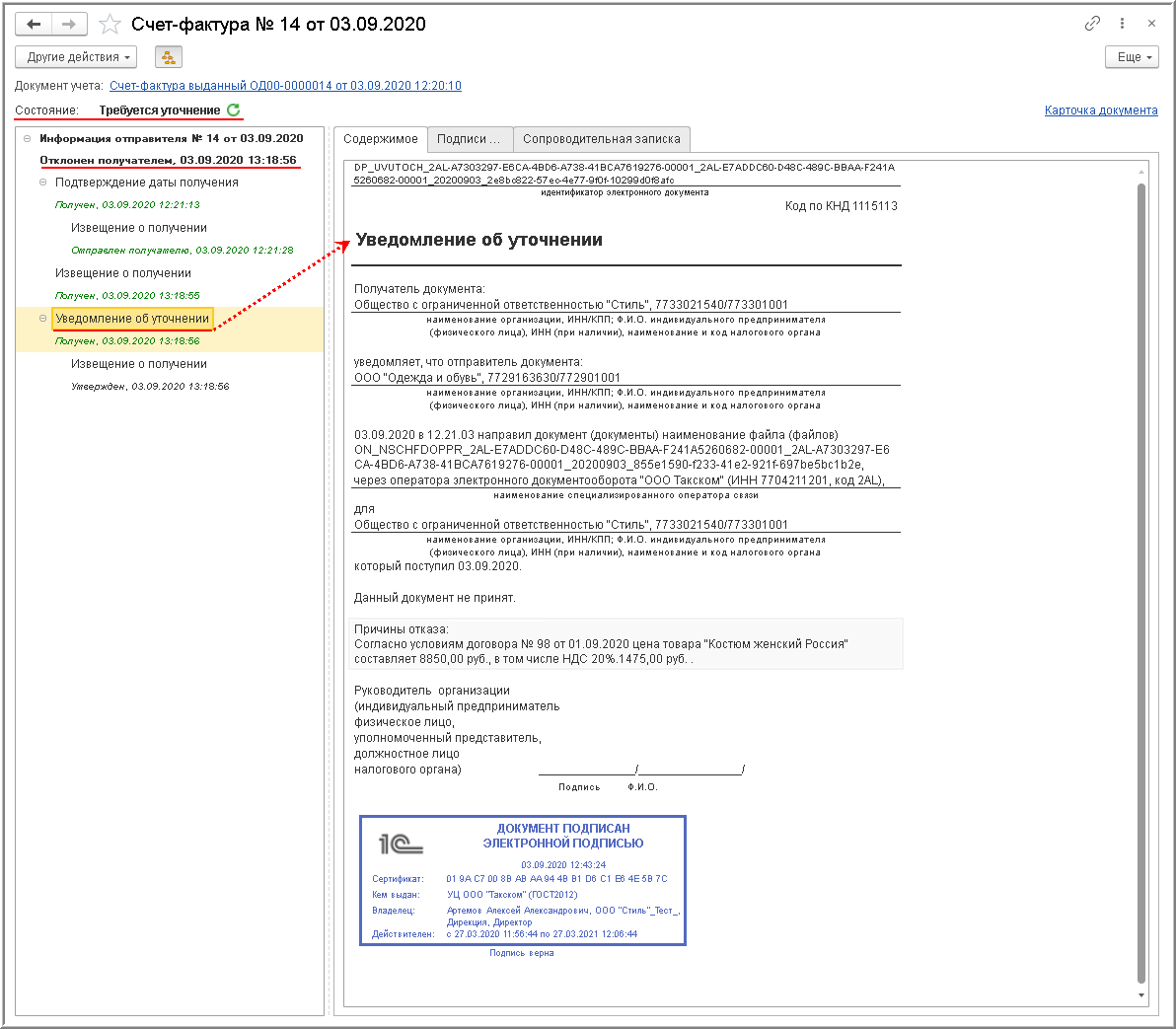
Task: Click the 1C logo in signature stamp
Action: (x=402, y=845)
